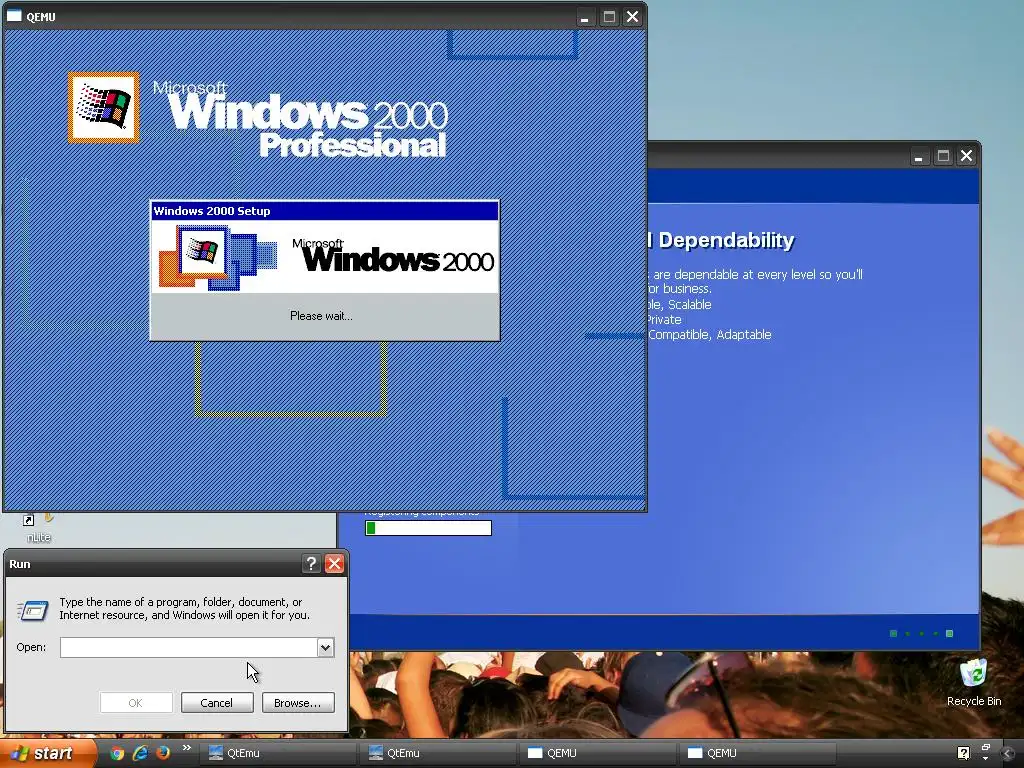Screen dimensions: 1024x768
Task: Click Cancel in the Run dialog
Action: [217, 703]
